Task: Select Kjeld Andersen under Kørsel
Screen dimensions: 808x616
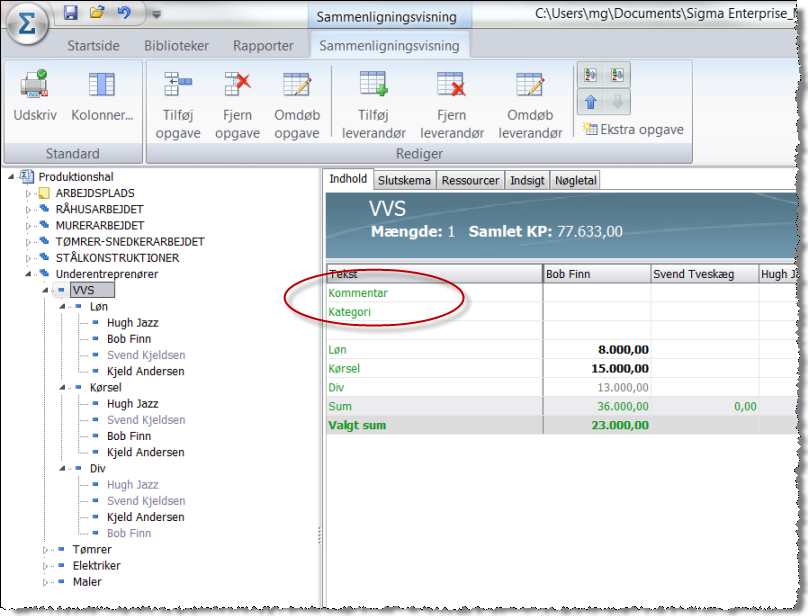Action: click(x=145, y=452)
